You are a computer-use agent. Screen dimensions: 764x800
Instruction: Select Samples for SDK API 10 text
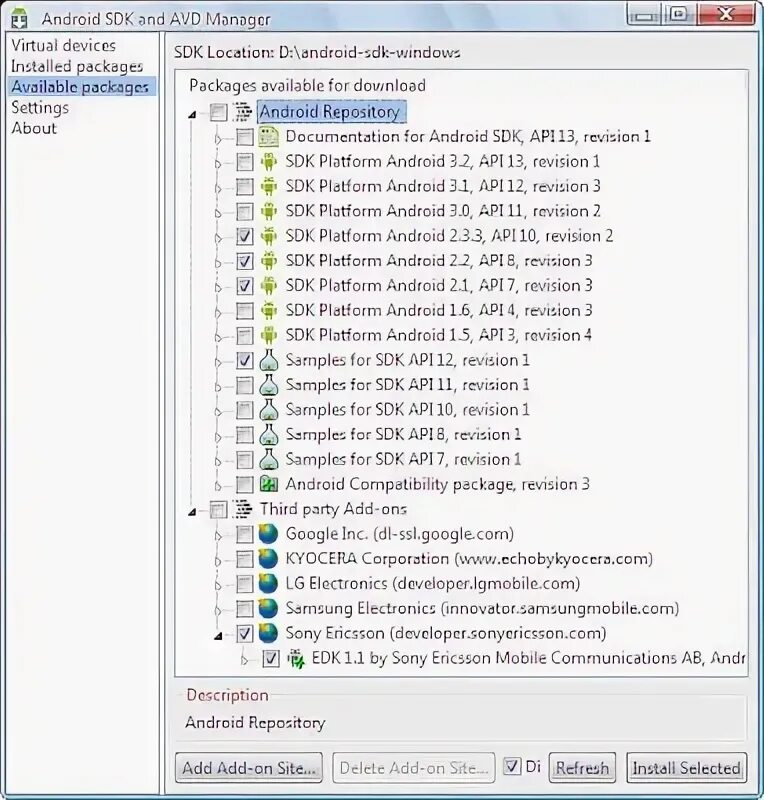click(x=407, y=410)
